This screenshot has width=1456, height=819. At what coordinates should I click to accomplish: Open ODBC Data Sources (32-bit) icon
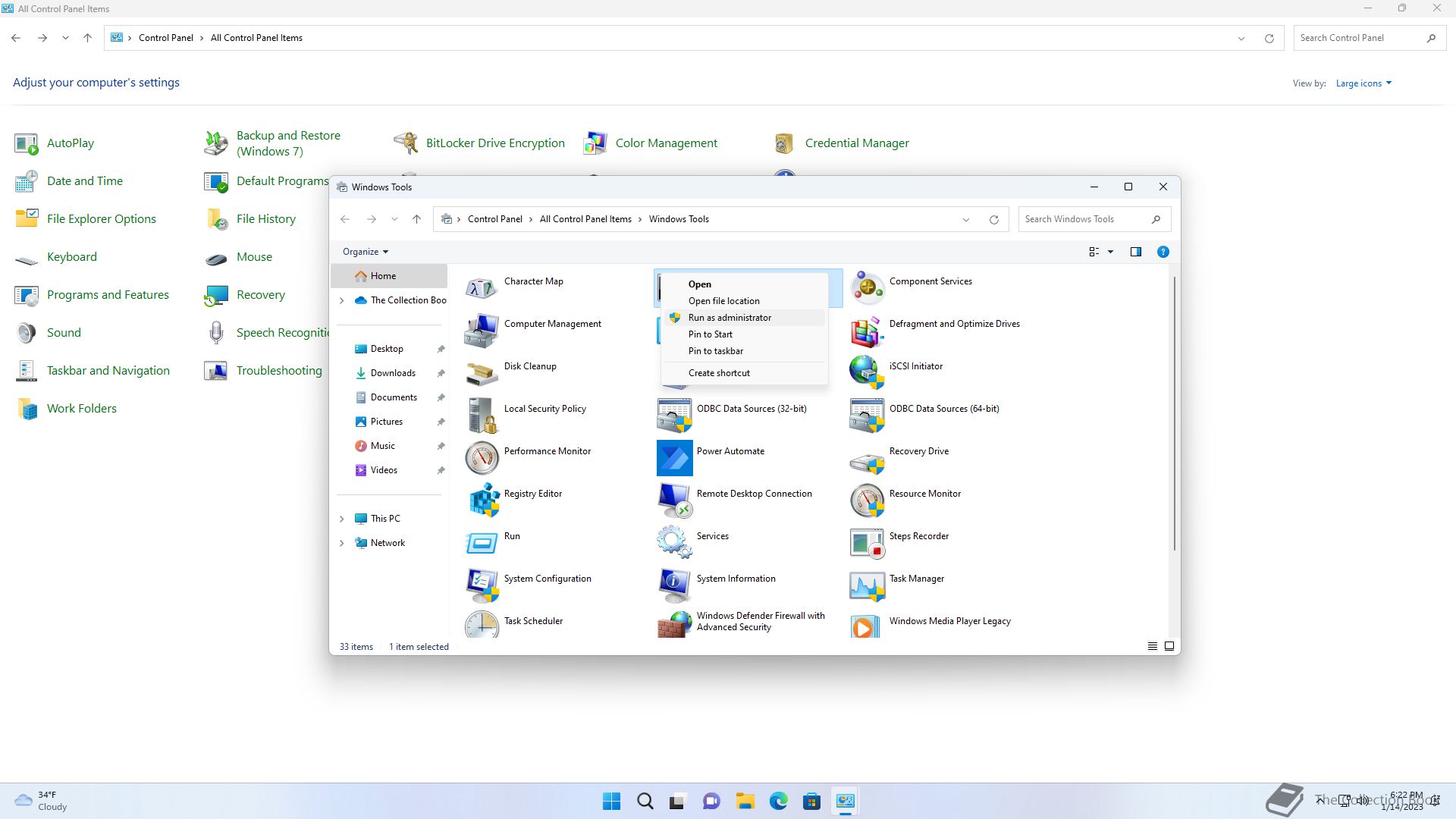[x=675, y=416]
